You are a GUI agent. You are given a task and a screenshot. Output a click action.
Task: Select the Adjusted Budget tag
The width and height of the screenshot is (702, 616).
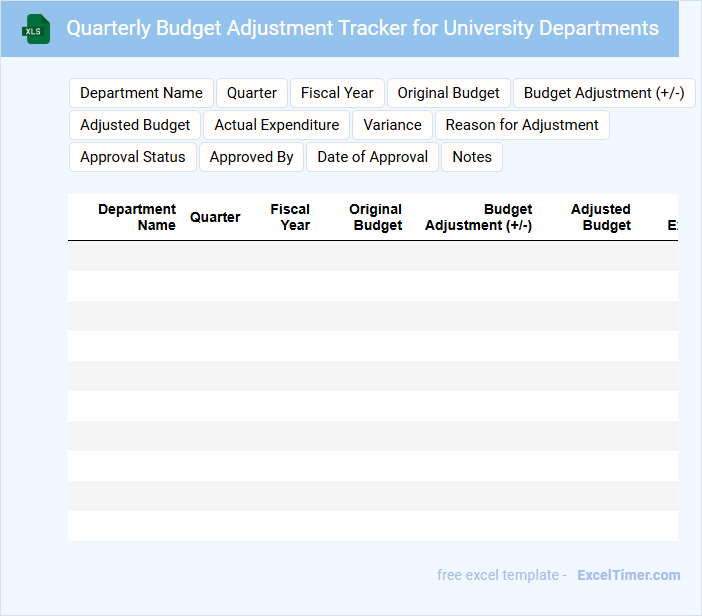coord(135,125)
